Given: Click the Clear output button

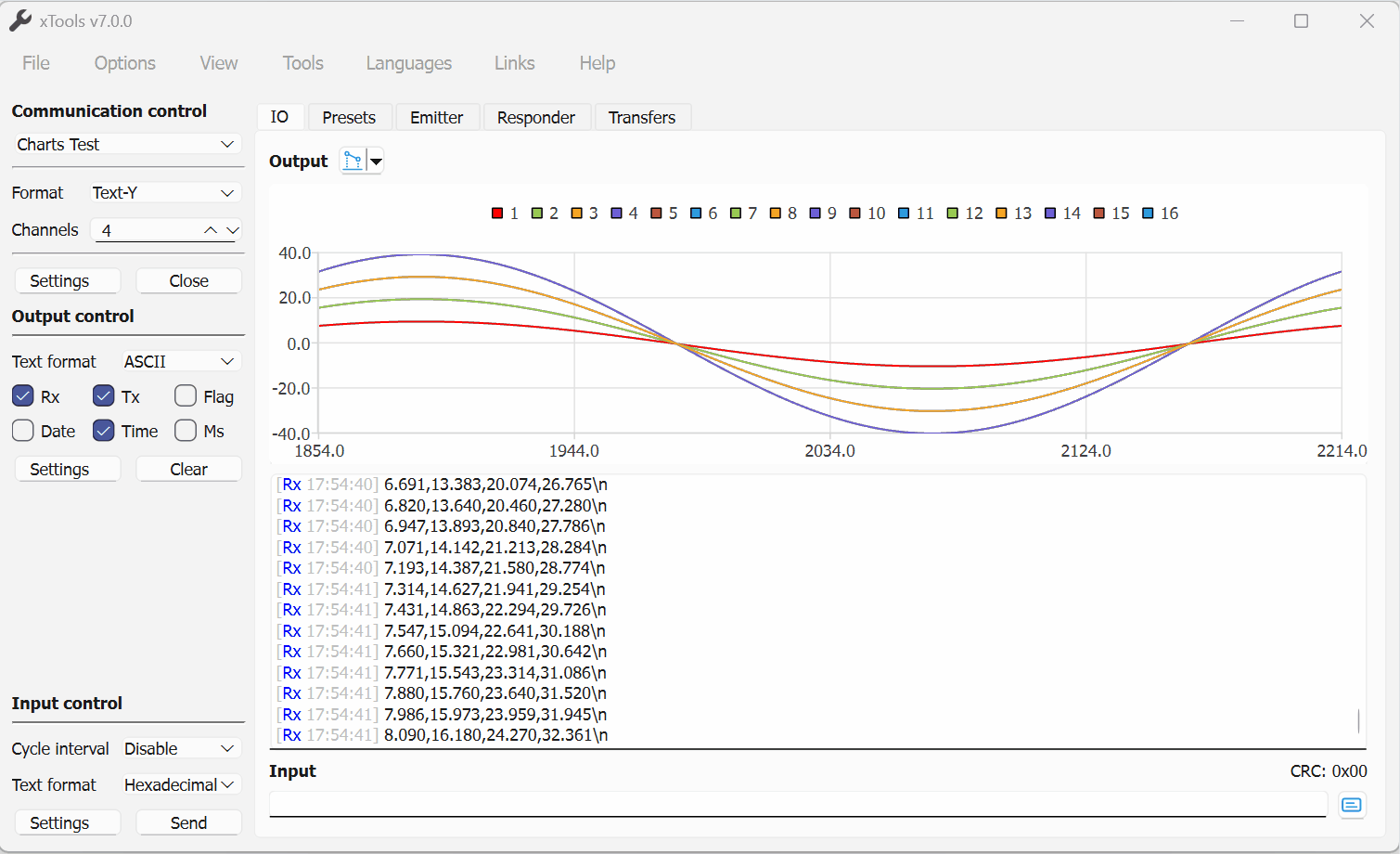Looking at the screenshot, I should (188, 469).
